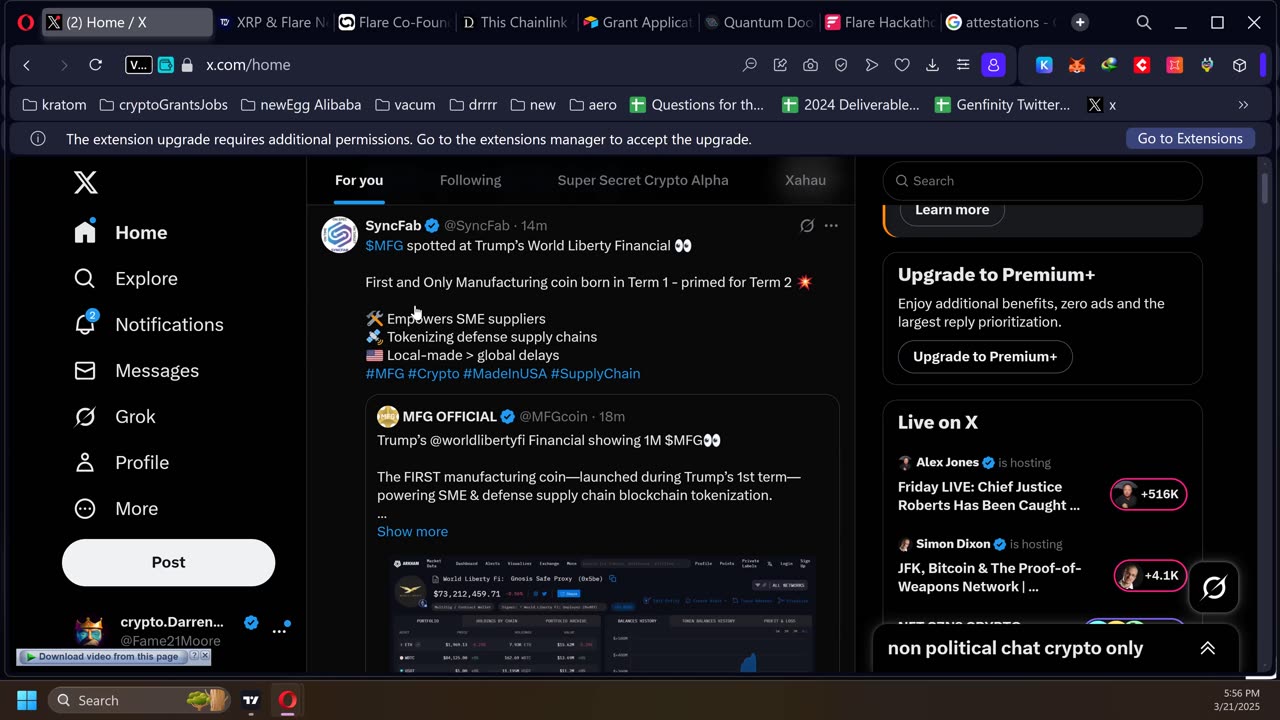Switch to the For you tab
Screen dimensions: 1280x720
click(x=359, y=180)
